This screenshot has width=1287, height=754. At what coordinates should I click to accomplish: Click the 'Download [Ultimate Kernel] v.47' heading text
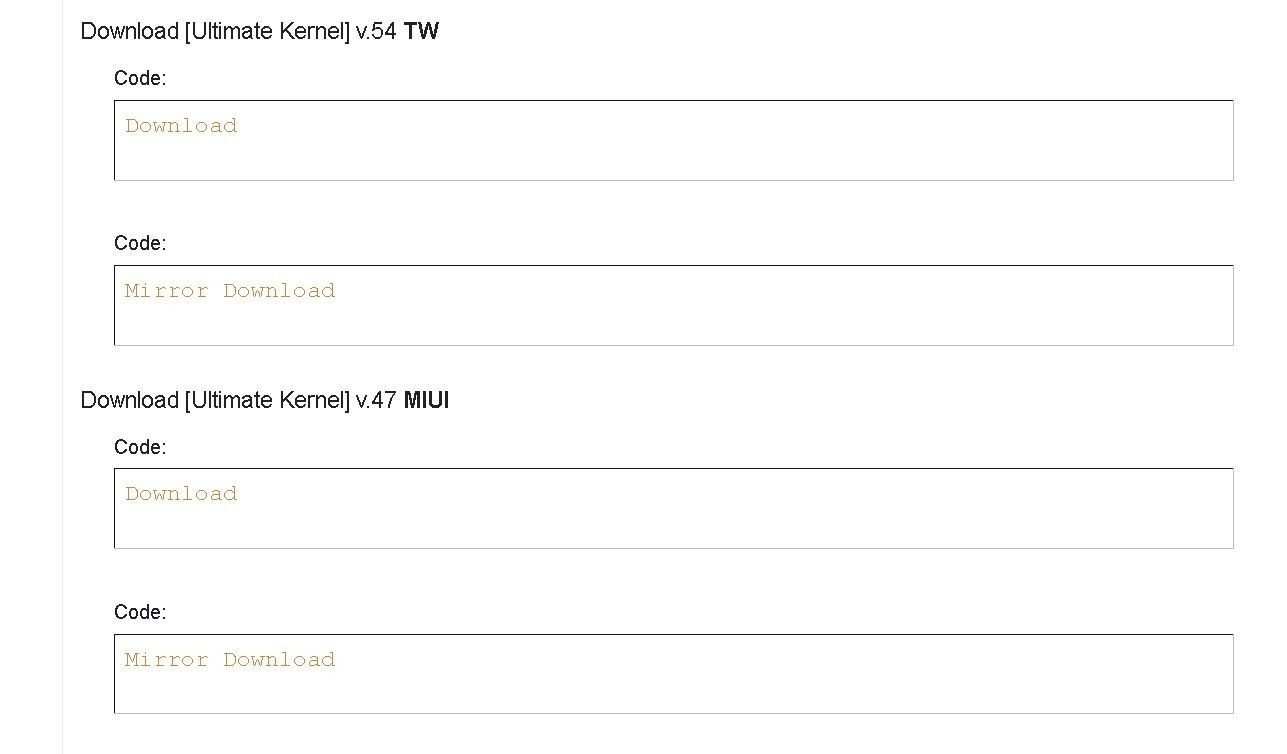[x=239, y=400]
